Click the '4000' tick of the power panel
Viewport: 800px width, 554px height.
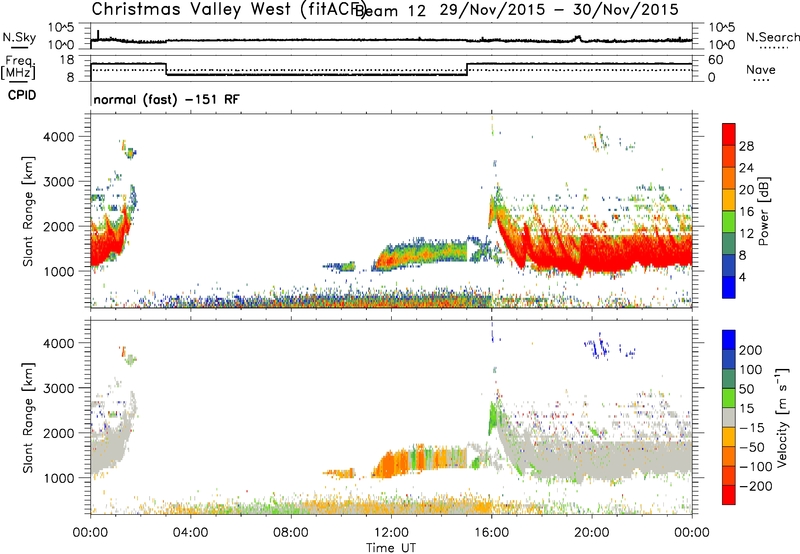(58, 137)
